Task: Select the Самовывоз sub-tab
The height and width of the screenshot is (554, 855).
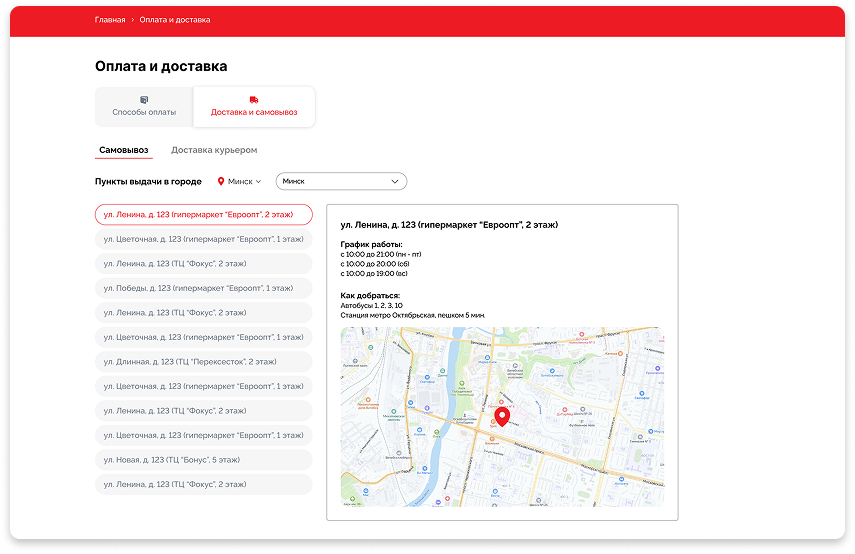Action: coord(124,150)
